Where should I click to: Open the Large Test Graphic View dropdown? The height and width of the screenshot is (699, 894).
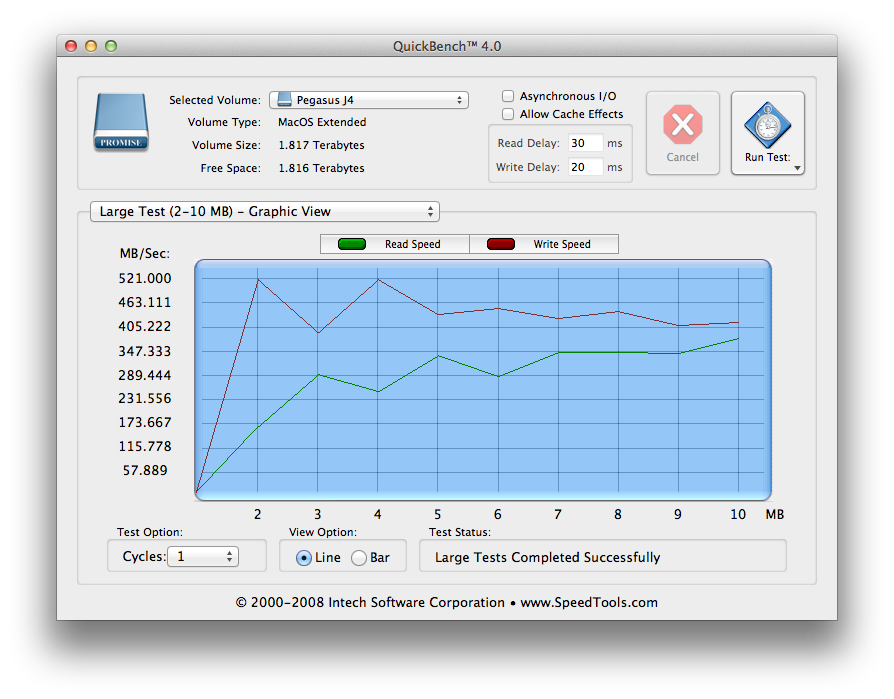coord(265,212)
